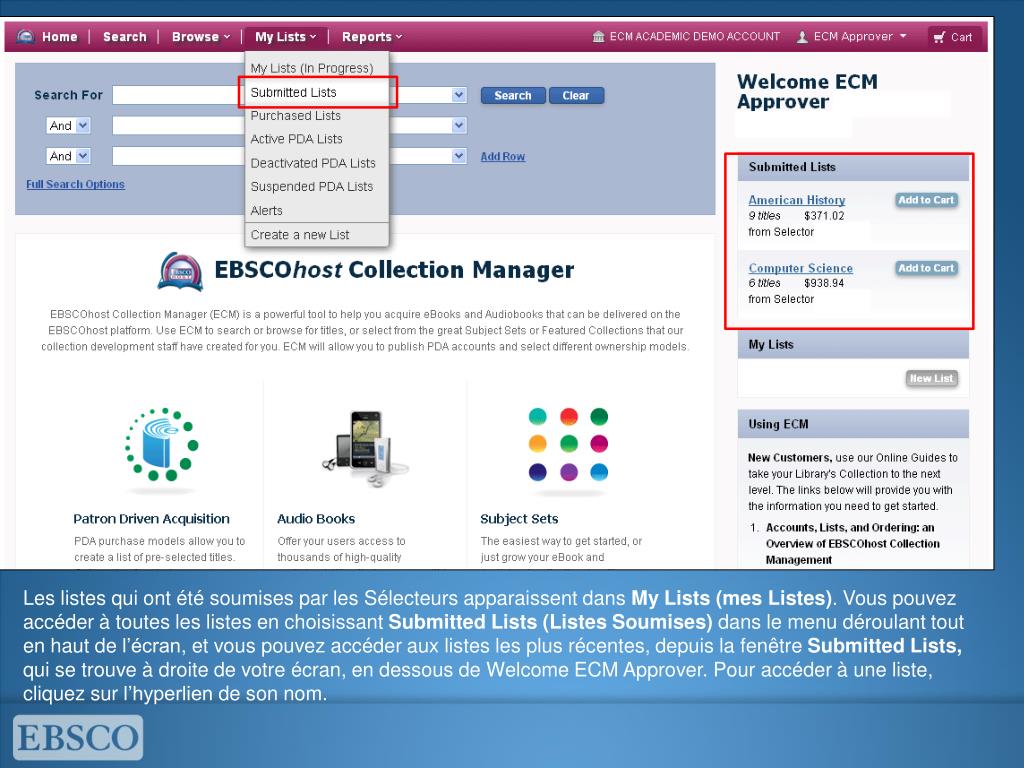
Task: Click the Using ECM panel header
Action: [x=853, y=424]
